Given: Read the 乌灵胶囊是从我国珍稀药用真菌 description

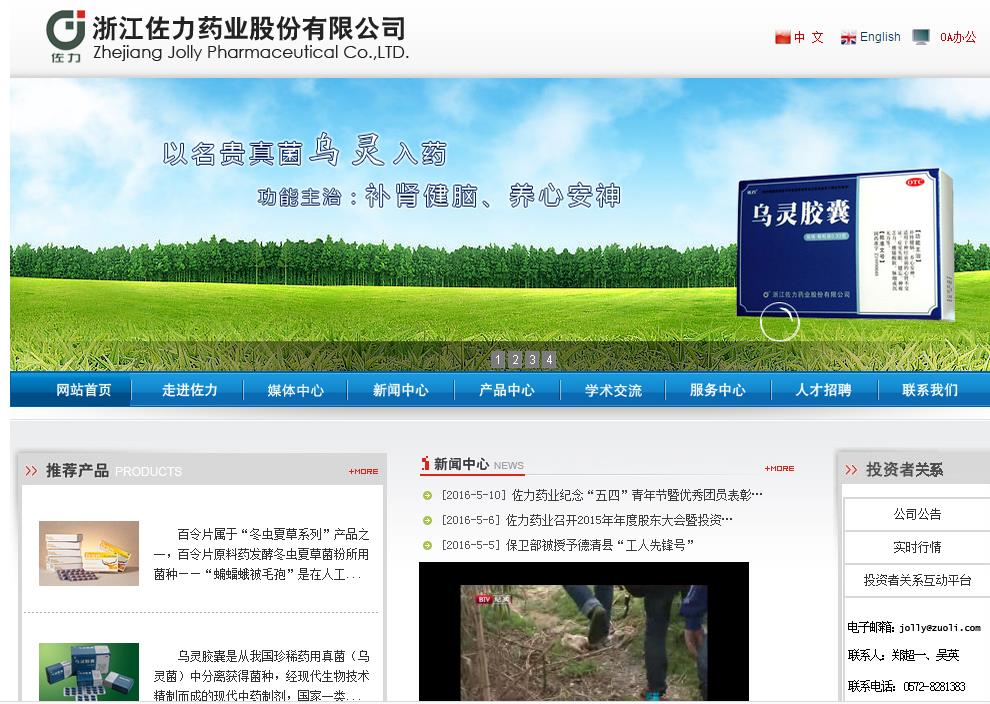Looking at the screenshot, I should click(x=261, y=676).
